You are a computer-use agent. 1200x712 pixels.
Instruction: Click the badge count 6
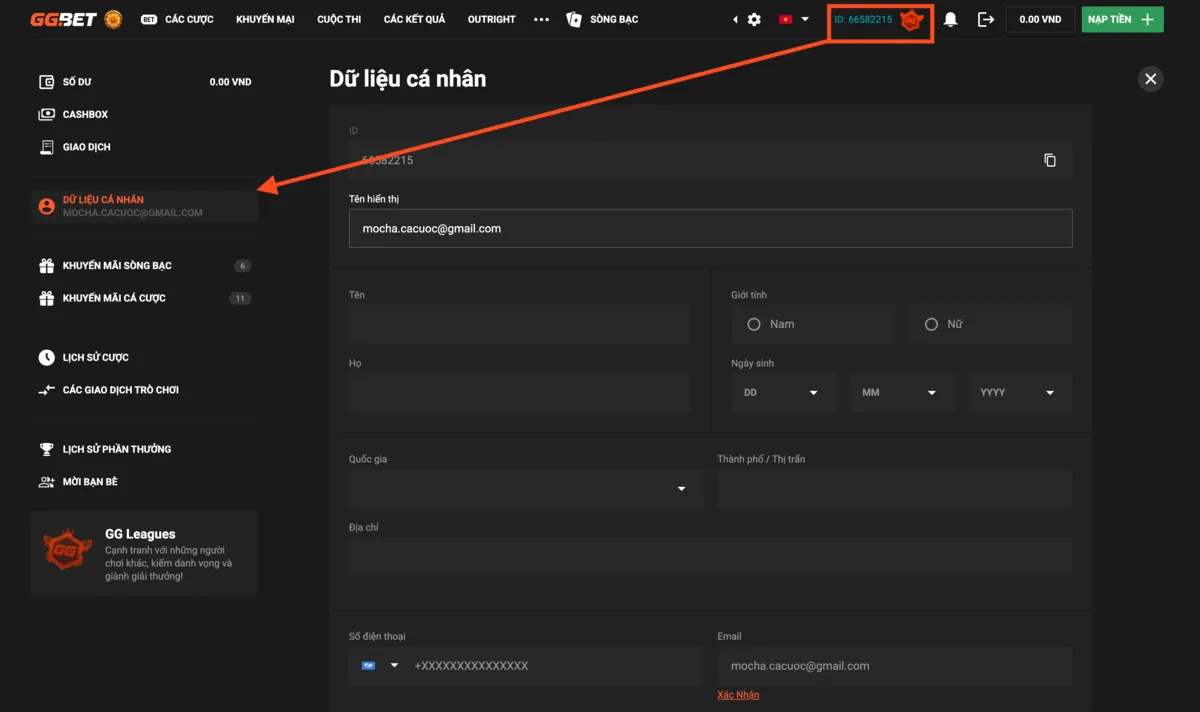242,266
